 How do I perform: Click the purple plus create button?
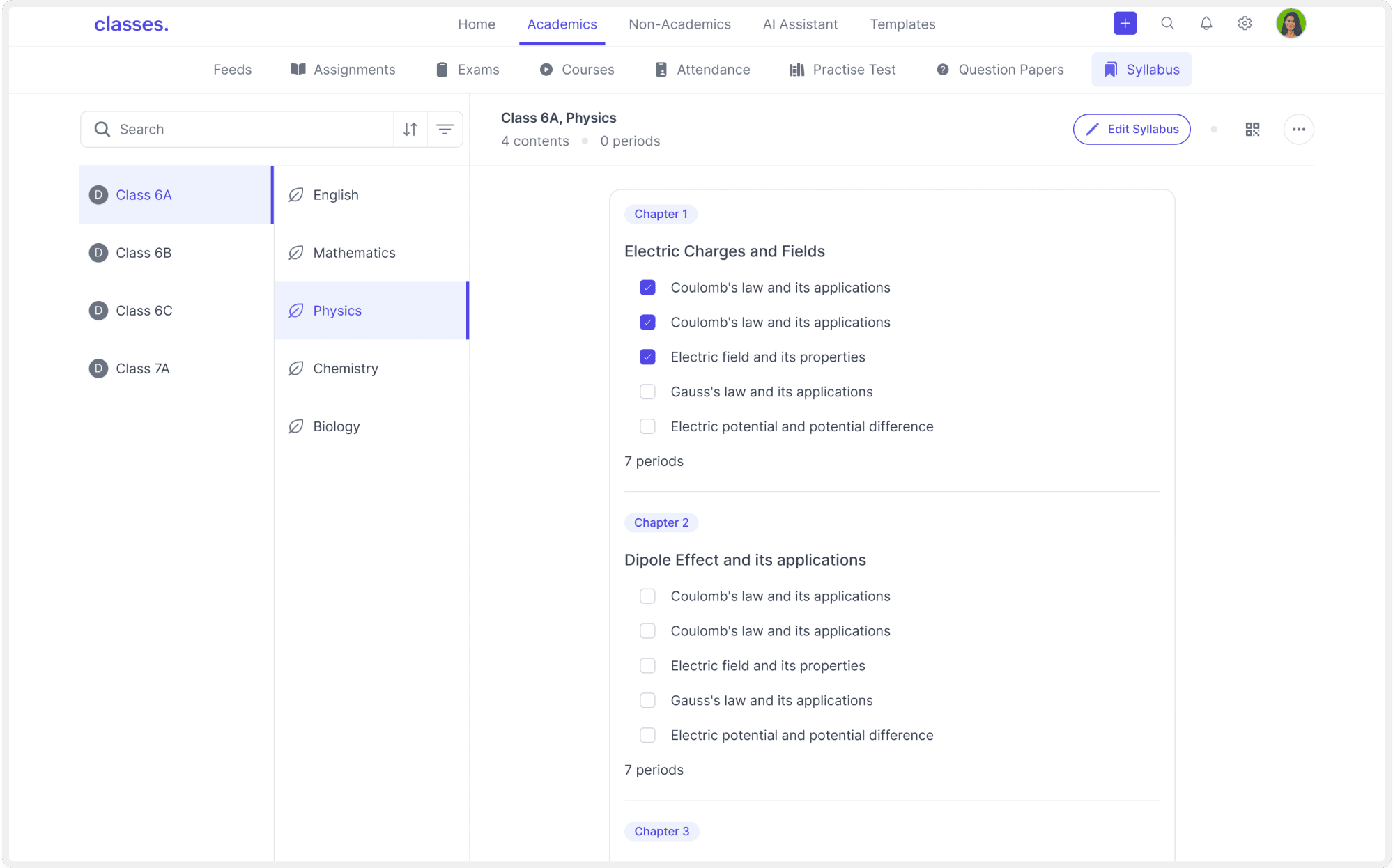[1125, 24]
